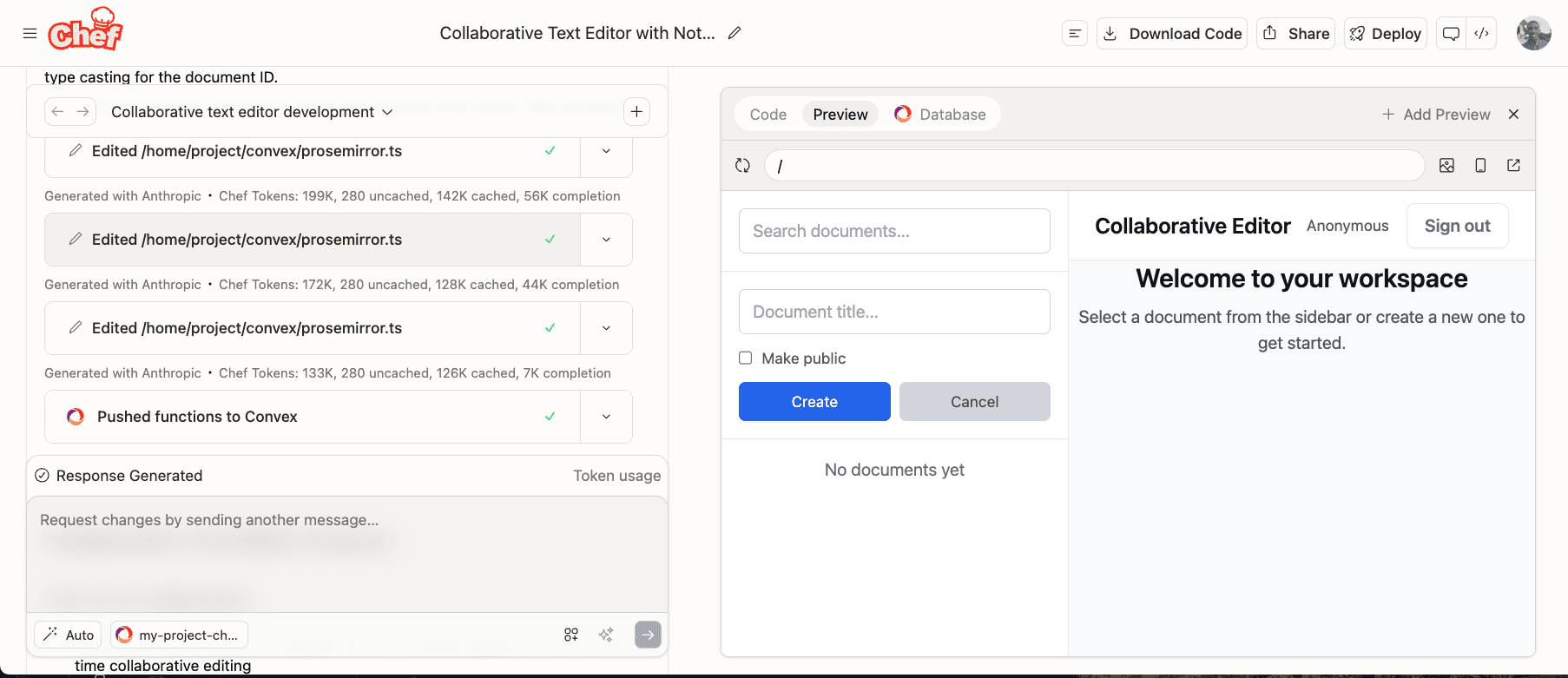Expand Collaborative text editor development dropdown
This screenshot has width=1568, height=678.
pos(252,112)
